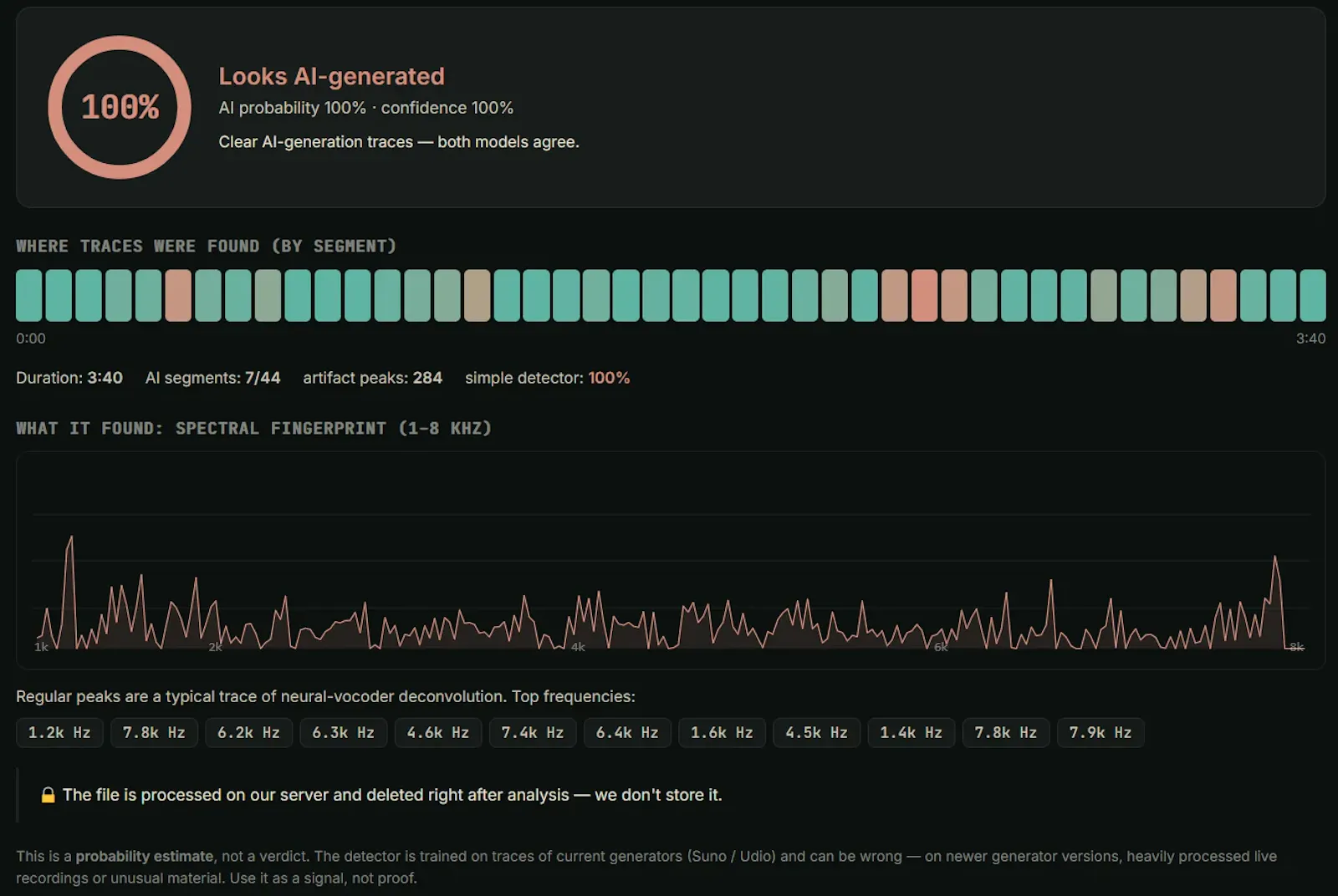The height and width of the screenshot is (896, 1338).
Task: Click the 'simple detector: 100%' stat
Action: click(547, 378)
